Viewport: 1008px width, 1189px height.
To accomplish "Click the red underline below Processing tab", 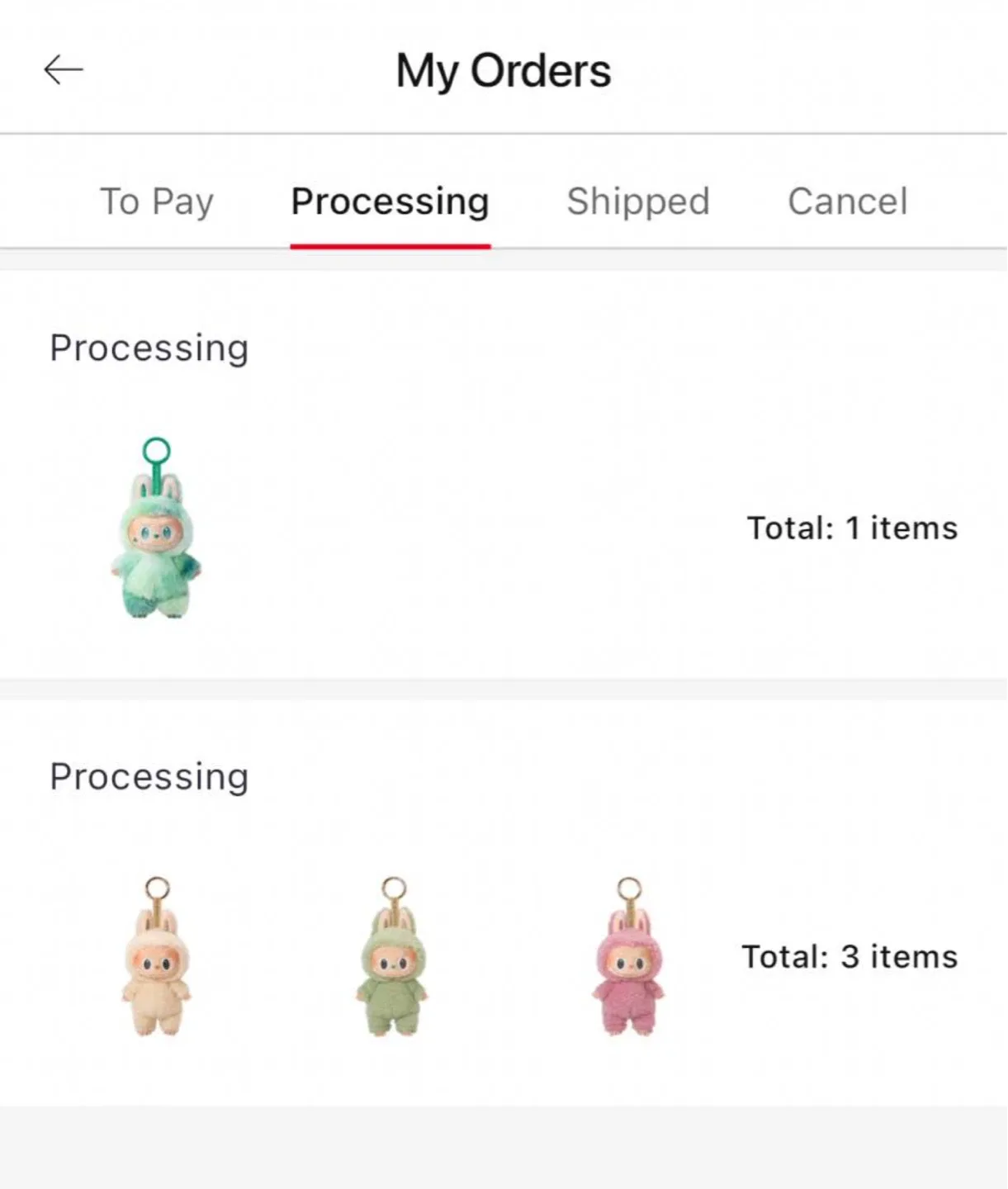I will pos(390,244).
